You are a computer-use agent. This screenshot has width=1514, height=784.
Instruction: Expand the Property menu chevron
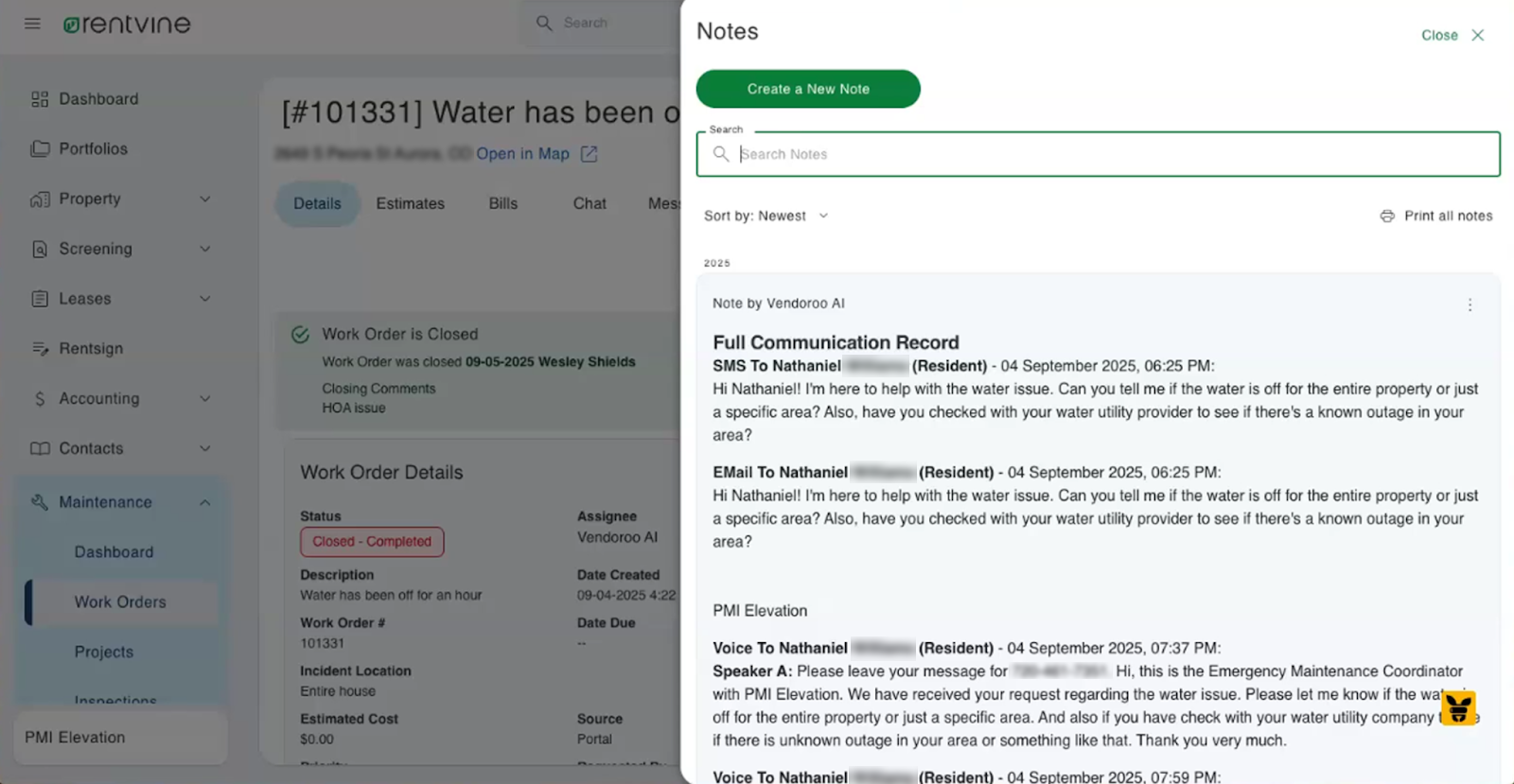click(205, 200)
